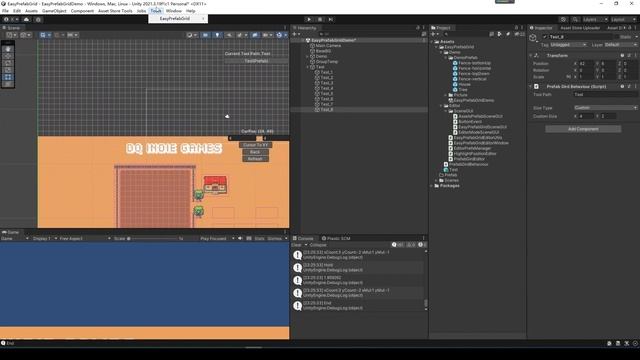Image resolution: width=640 pixels, height=360 pixels.
Task: Collapse the DemoPrefab folder in Project
Action: (446, 58)
